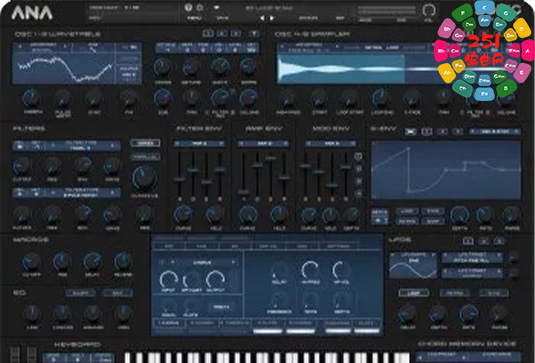Toggle the G-ENV Snap button
This screenshot has width=535, height=363.
click(433, 221)
